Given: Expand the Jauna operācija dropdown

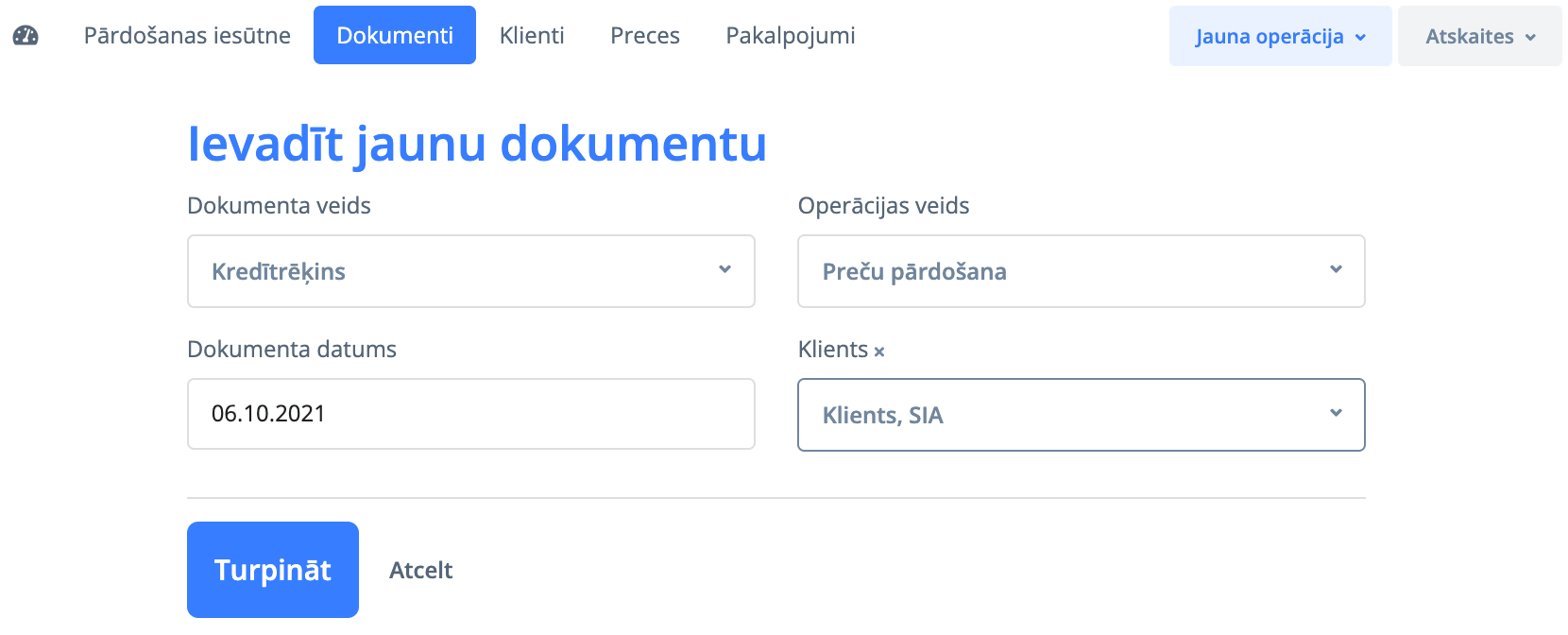Looking at the screenshot, I should (x=1280, y=37).
